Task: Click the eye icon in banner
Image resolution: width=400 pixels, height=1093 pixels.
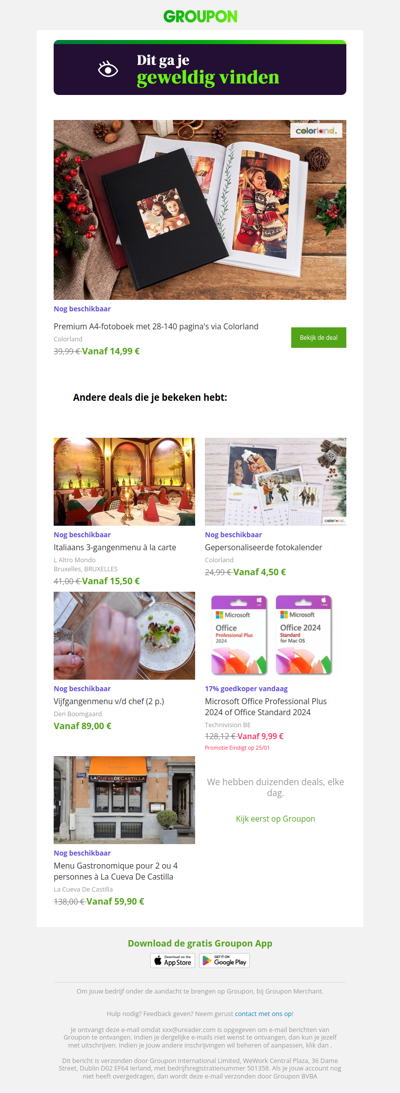Action: [108, 69]
